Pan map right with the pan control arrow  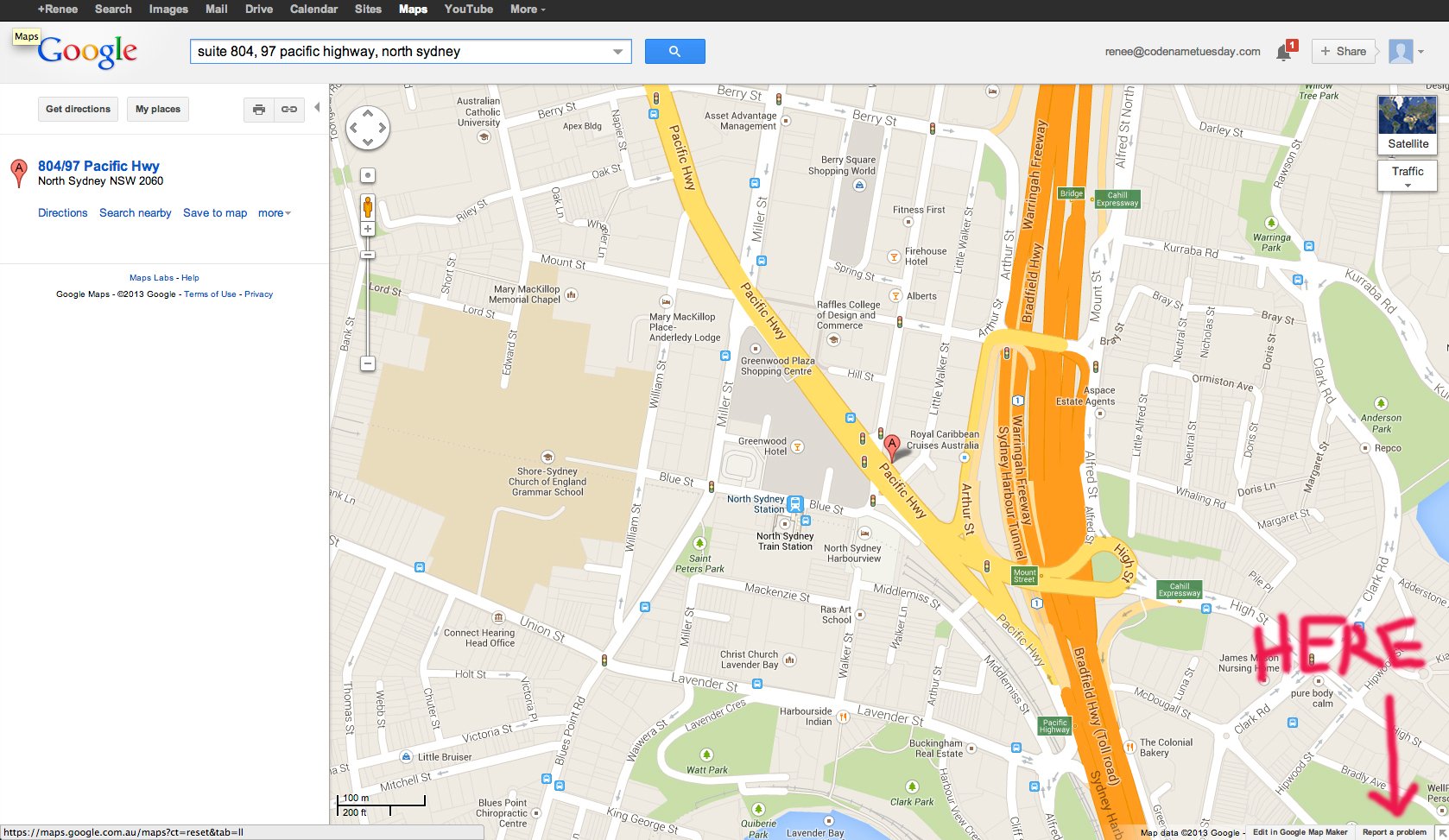click(x=383, y=128)
